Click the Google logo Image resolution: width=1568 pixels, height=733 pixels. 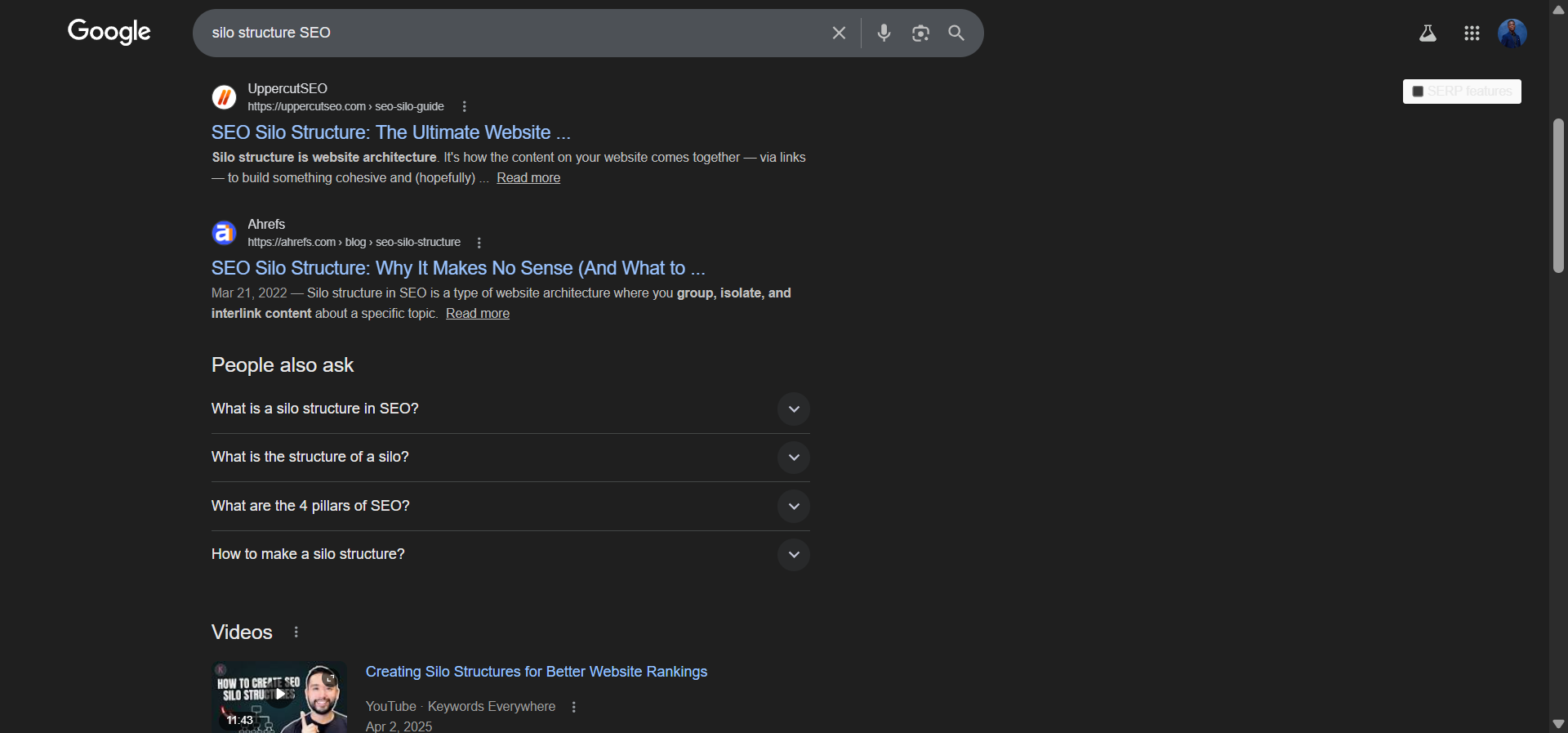click(x=109, y=32)
